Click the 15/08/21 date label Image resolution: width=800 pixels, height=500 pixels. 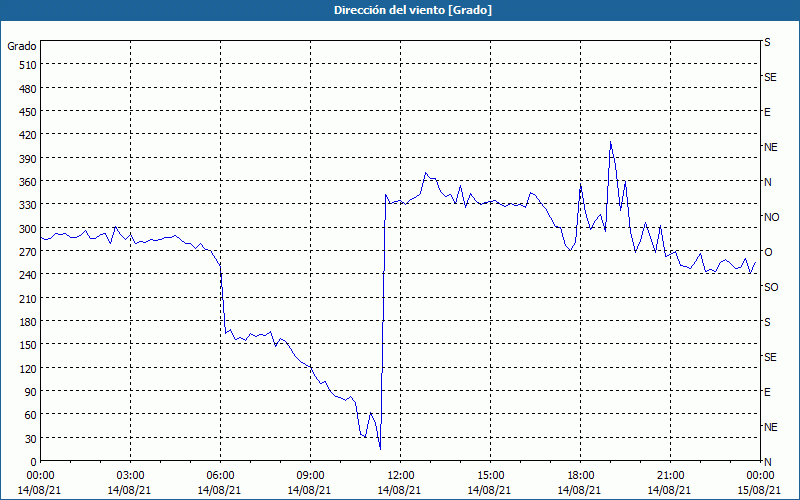[x=759, y=490]
